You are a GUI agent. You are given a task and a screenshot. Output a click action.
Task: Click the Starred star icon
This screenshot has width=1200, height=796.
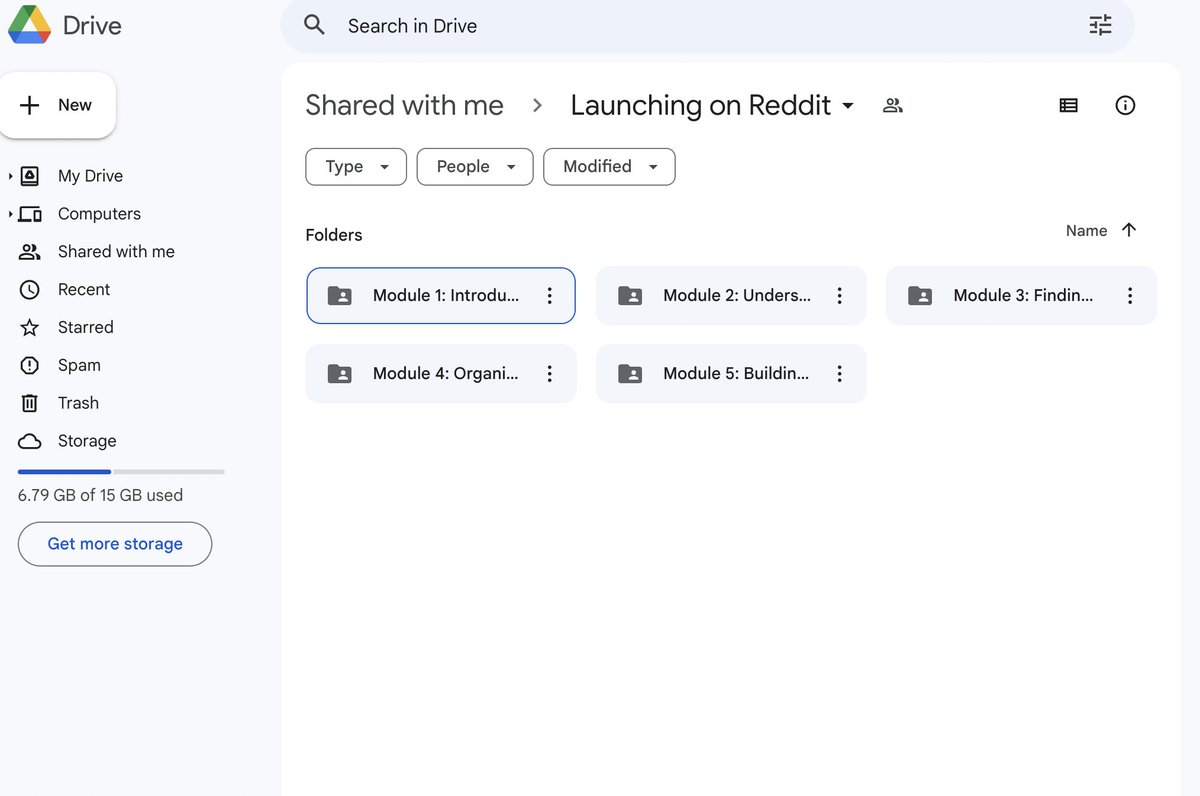point(30,328)
